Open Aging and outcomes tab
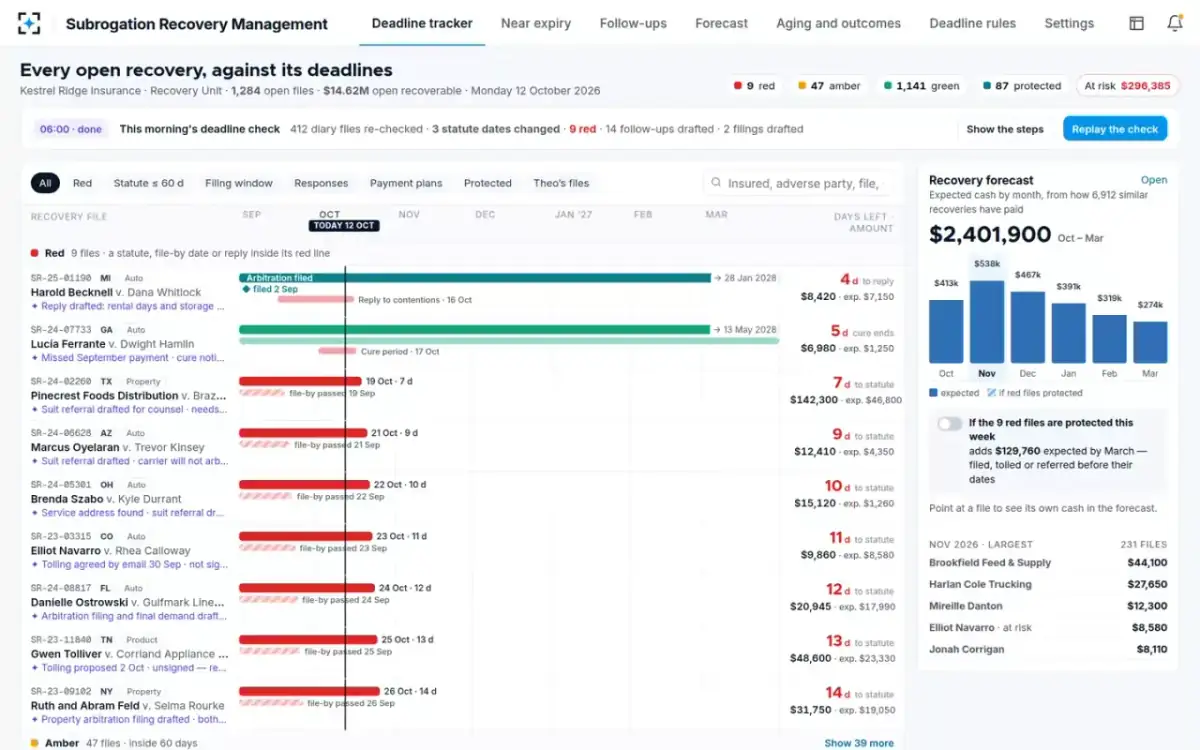 [838, 23]
